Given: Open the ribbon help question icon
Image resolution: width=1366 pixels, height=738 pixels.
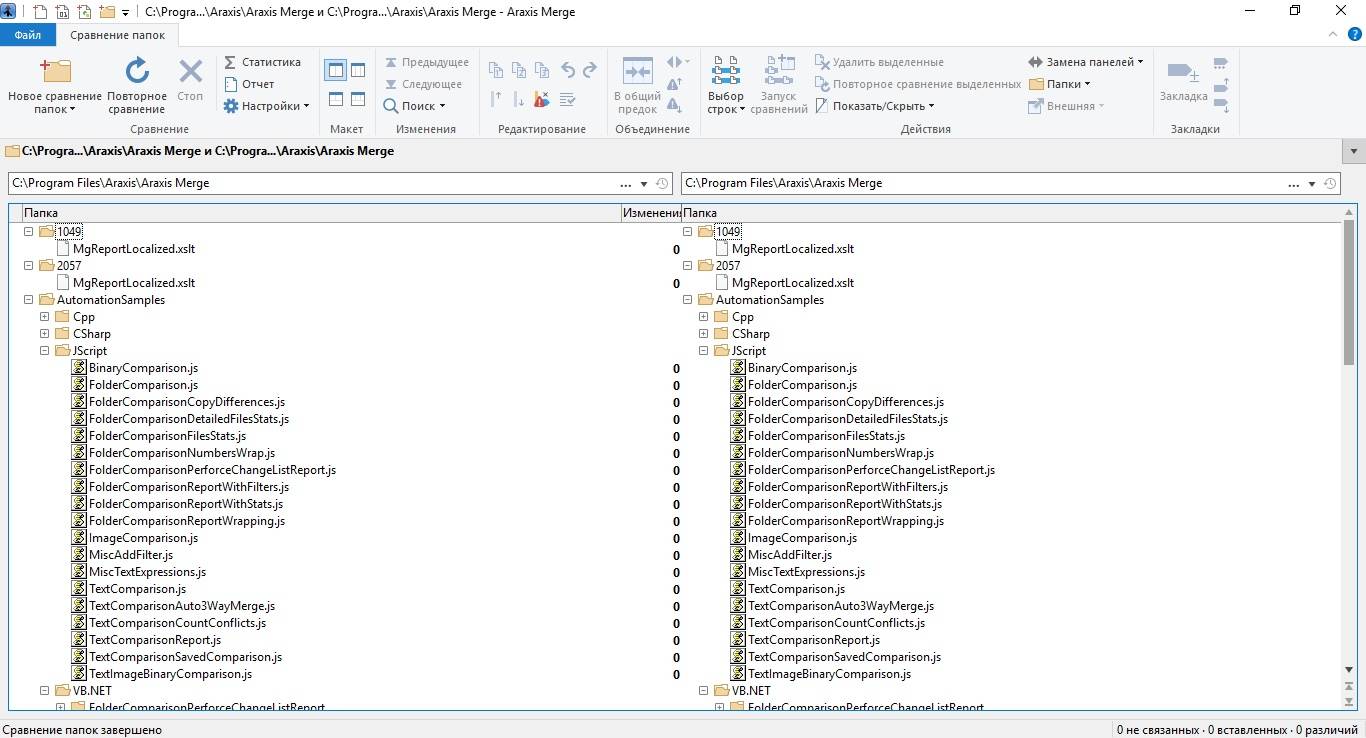Looking at the screenshot, I should click(1354, 35).
